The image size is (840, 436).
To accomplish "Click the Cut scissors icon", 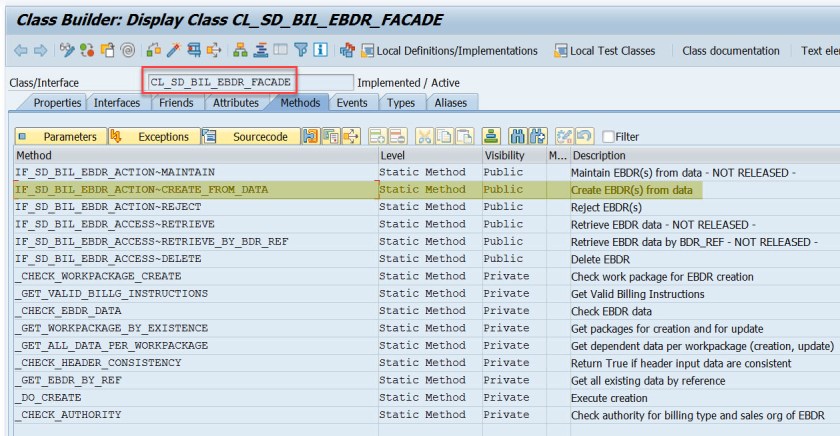I will tap(424, 136).
